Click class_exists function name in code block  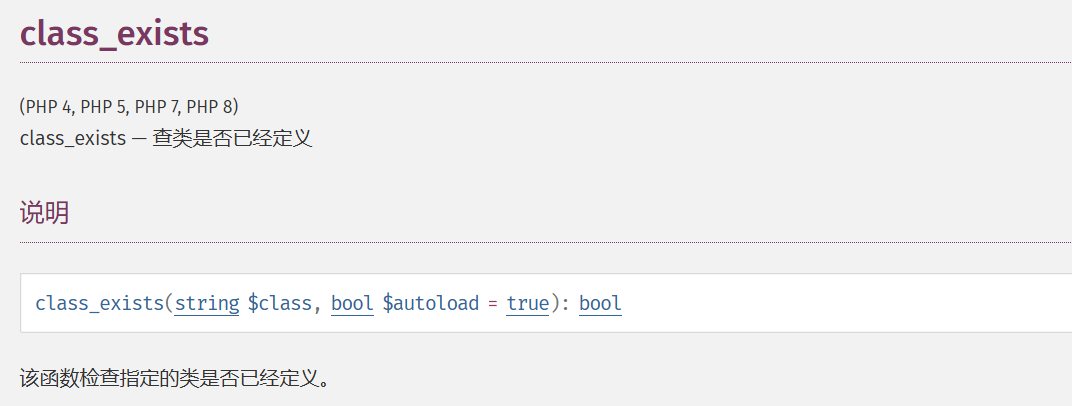[98, 303]
